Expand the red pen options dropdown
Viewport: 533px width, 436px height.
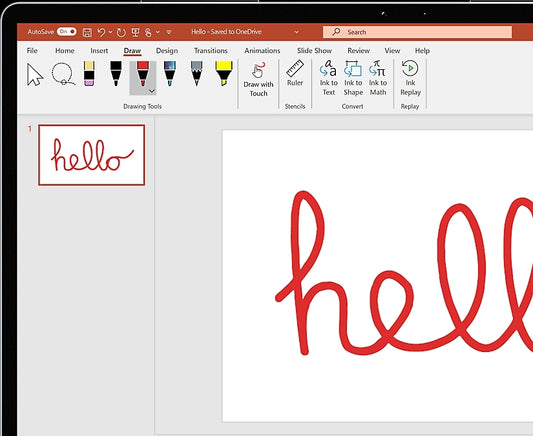click(x=152, y=91)
